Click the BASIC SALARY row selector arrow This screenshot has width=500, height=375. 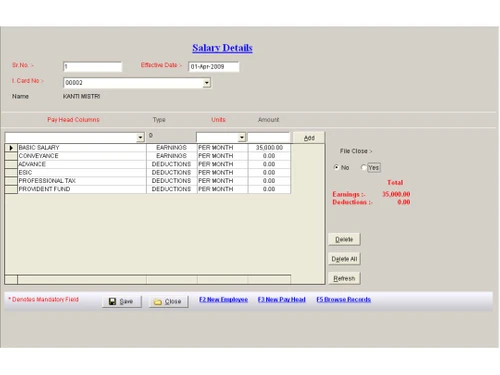[x=11, y=148]
